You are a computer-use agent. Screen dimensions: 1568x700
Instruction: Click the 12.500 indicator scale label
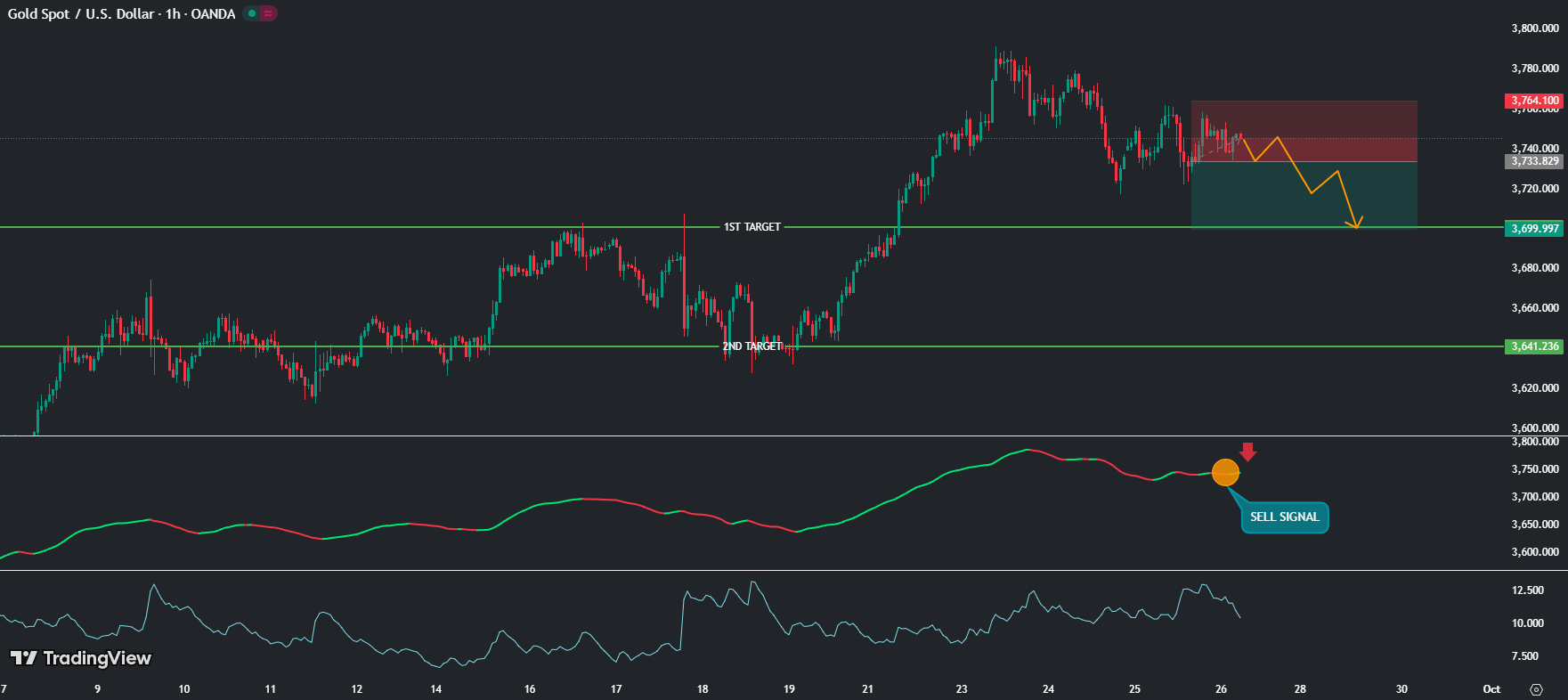click(1528, 590)
